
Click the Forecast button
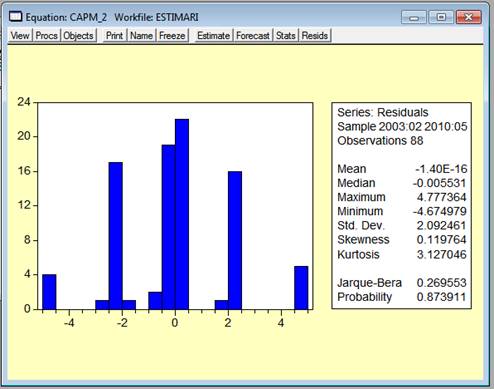[253, 35]
